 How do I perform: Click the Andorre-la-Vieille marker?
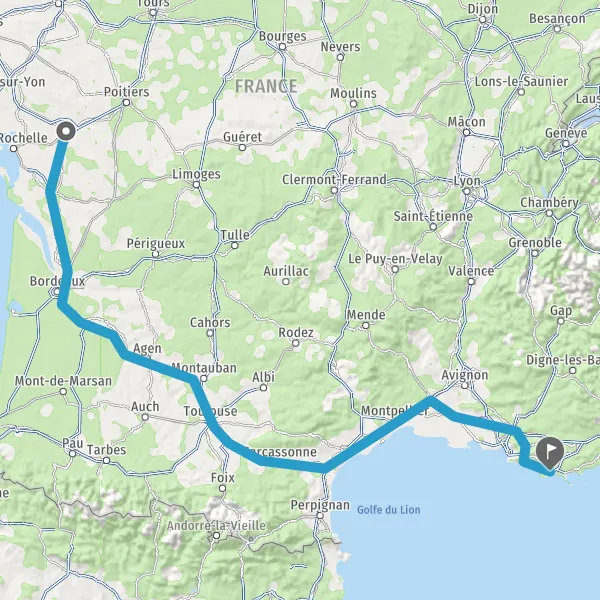217,536
